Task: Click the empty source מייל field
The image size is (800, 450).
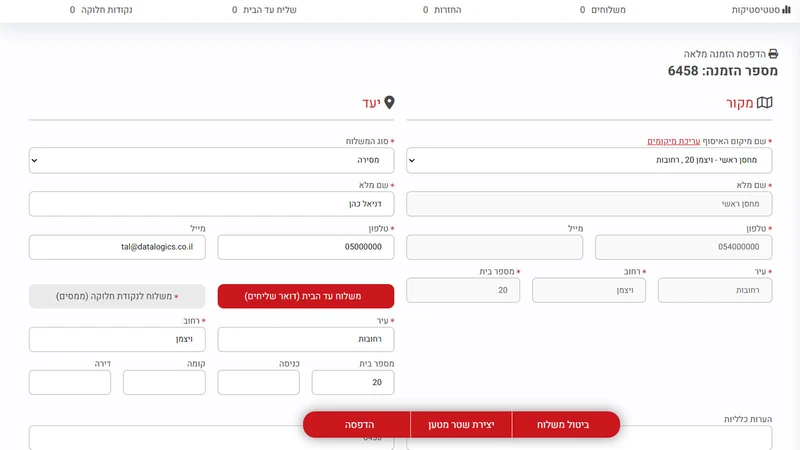Action: (494, 247)
